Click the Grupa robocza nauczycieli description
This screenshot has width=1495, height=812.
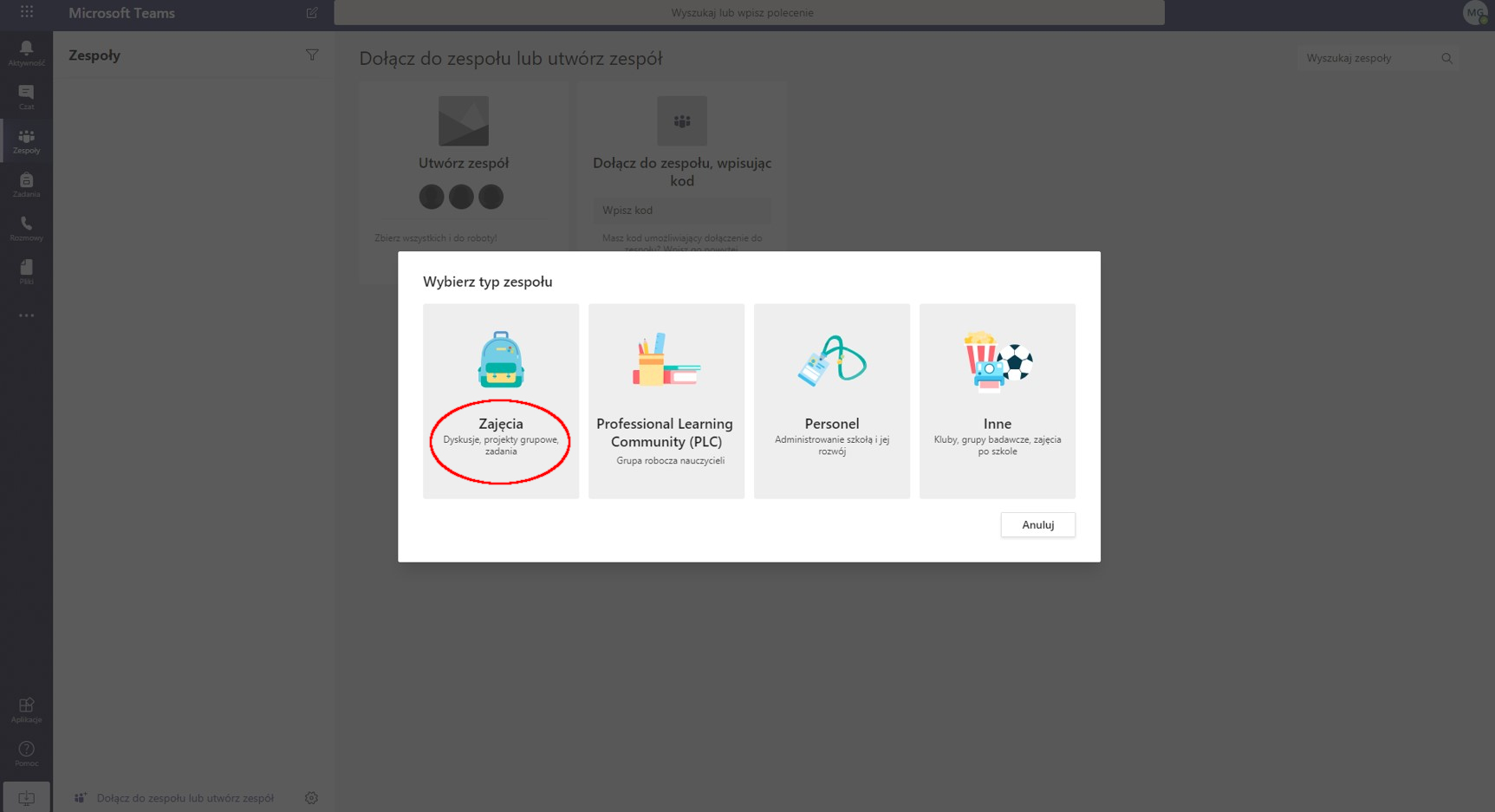671,461
